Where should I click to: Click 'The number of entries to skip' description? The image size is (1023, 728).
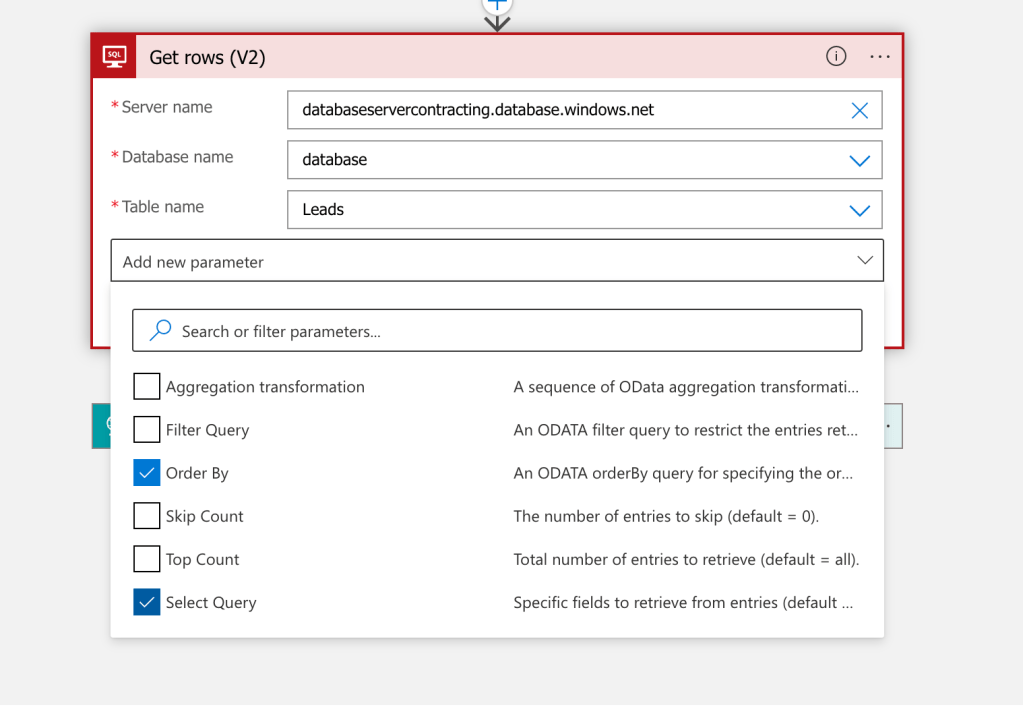pos(665,516)
